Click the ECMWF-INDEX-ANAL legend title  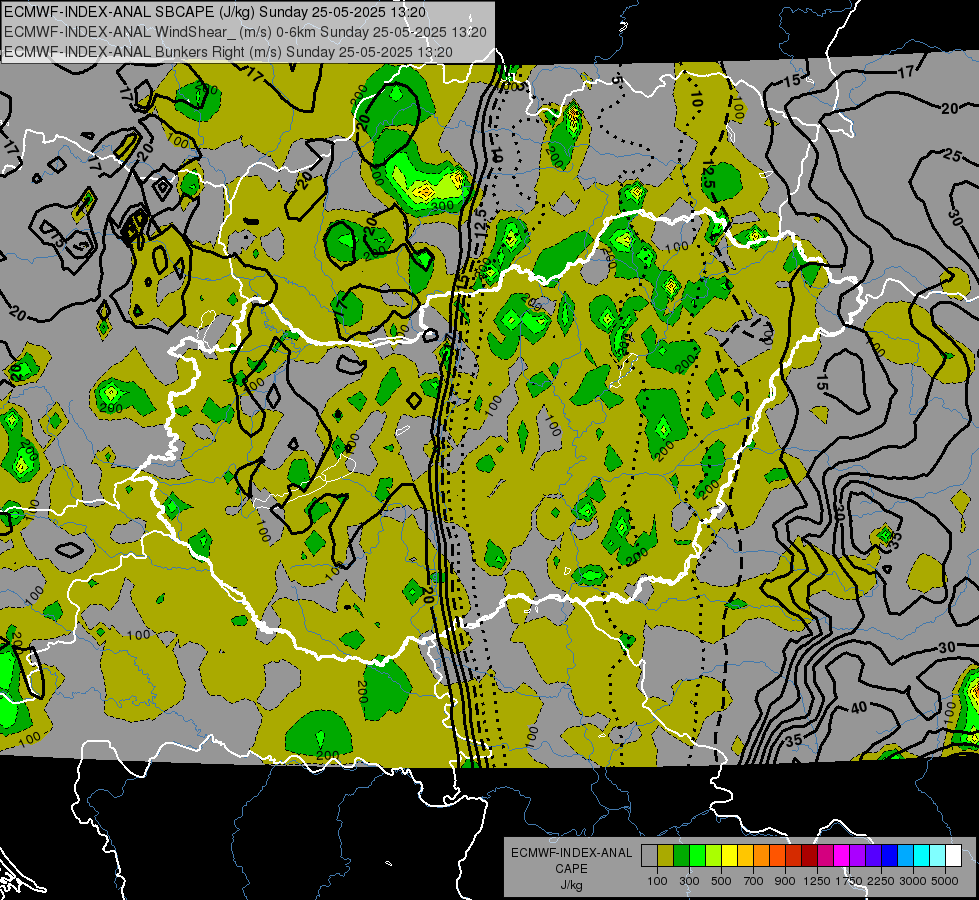point(571,853)
